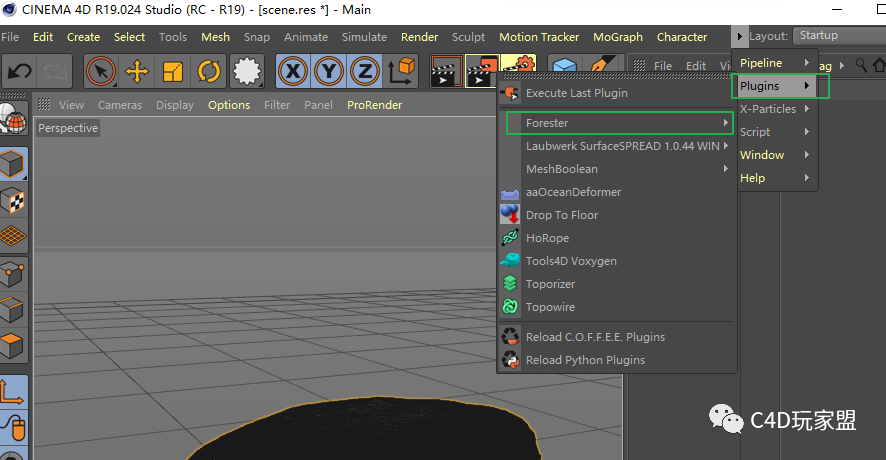Image resolution: width=886 pixels, height=460 pixels.
Task: Select the Workplane grid icon
Action: [13, 236]
